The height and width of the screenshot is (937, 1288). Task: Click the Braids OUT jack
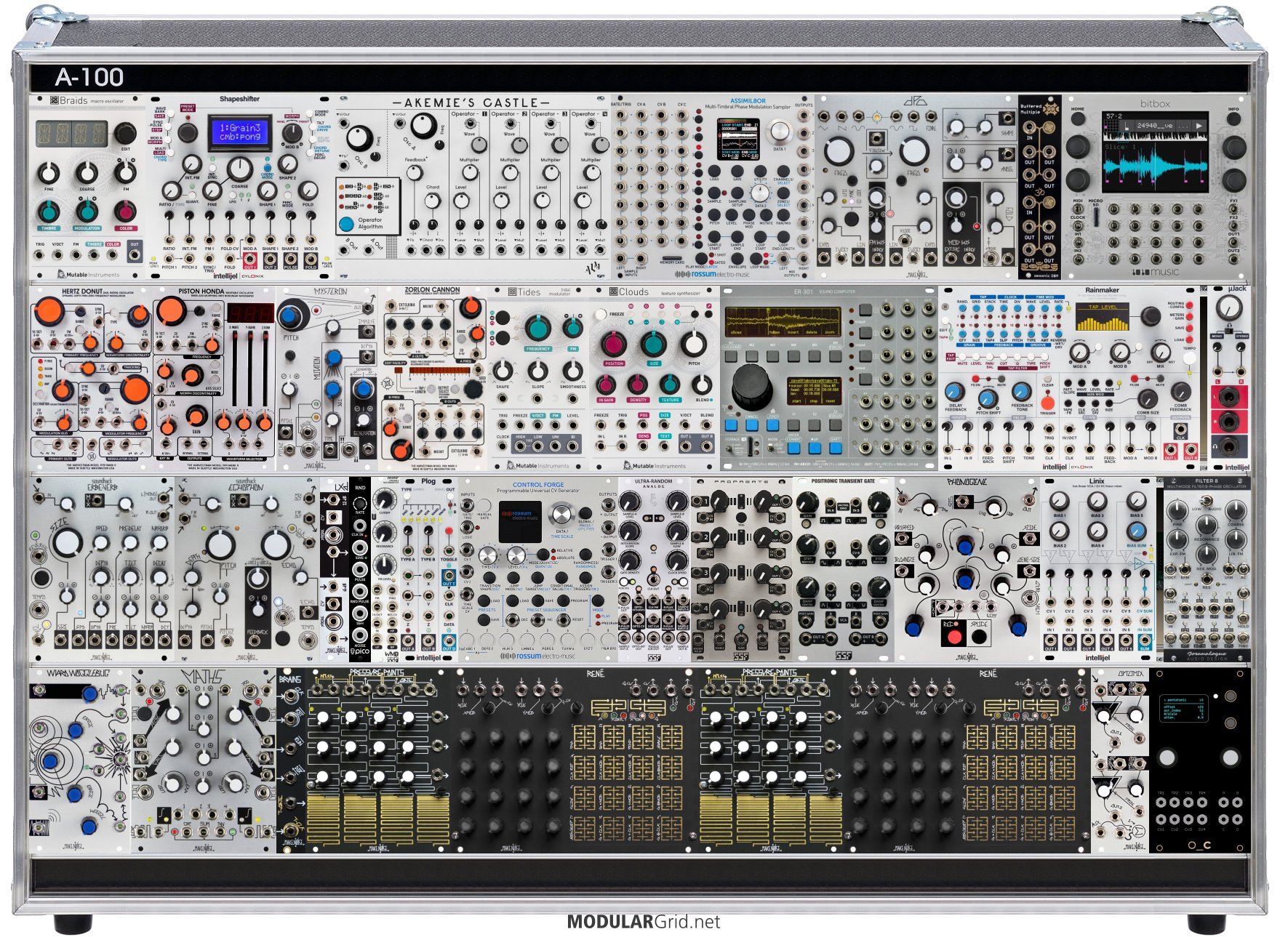[135, 256]
